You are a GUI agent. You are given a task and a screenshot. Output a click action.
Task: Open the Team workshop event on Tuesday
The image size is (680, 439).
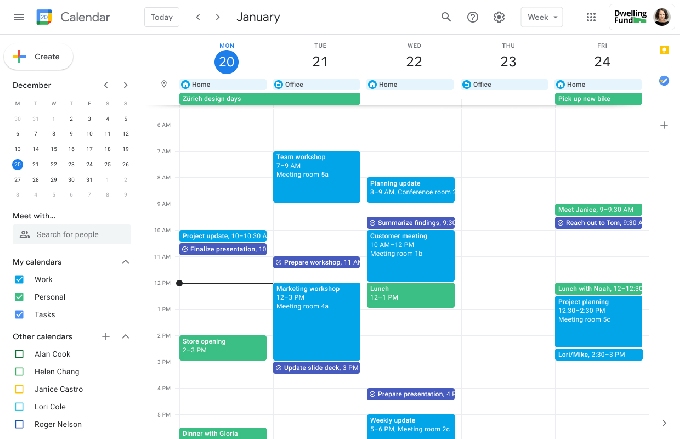316,176
